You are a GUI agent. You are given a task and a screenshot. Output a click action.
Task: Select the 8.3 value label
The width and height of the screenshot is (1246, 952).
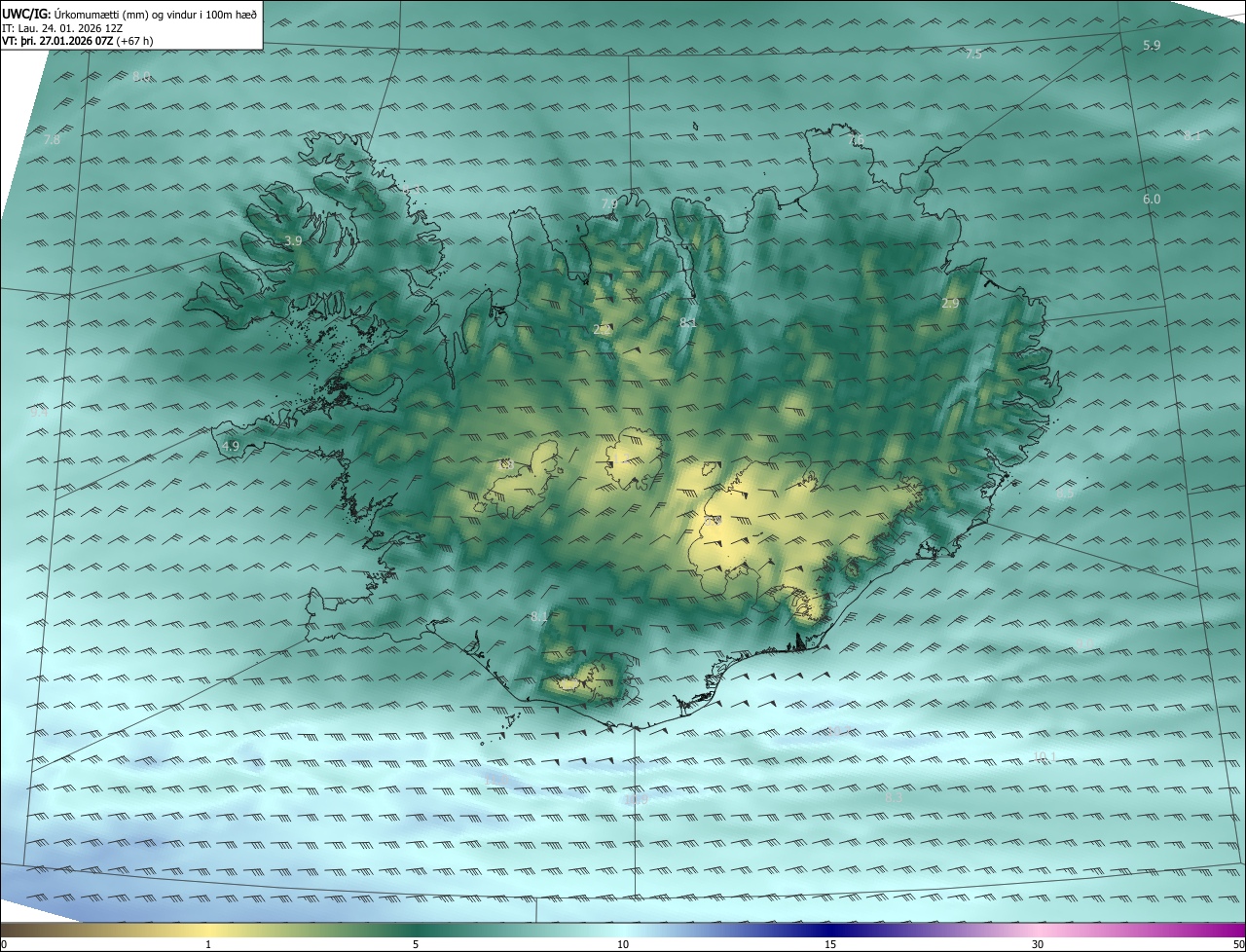point(895,797)
